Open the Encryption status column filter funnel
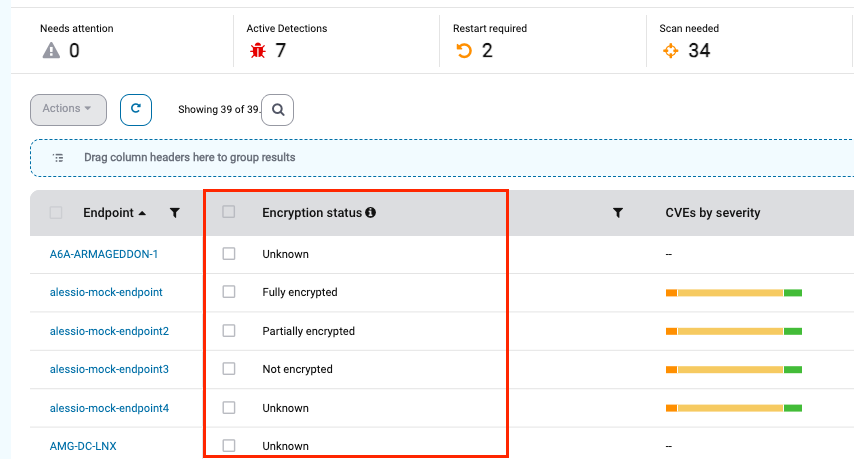854x459 pixels. tap(618, 213)
